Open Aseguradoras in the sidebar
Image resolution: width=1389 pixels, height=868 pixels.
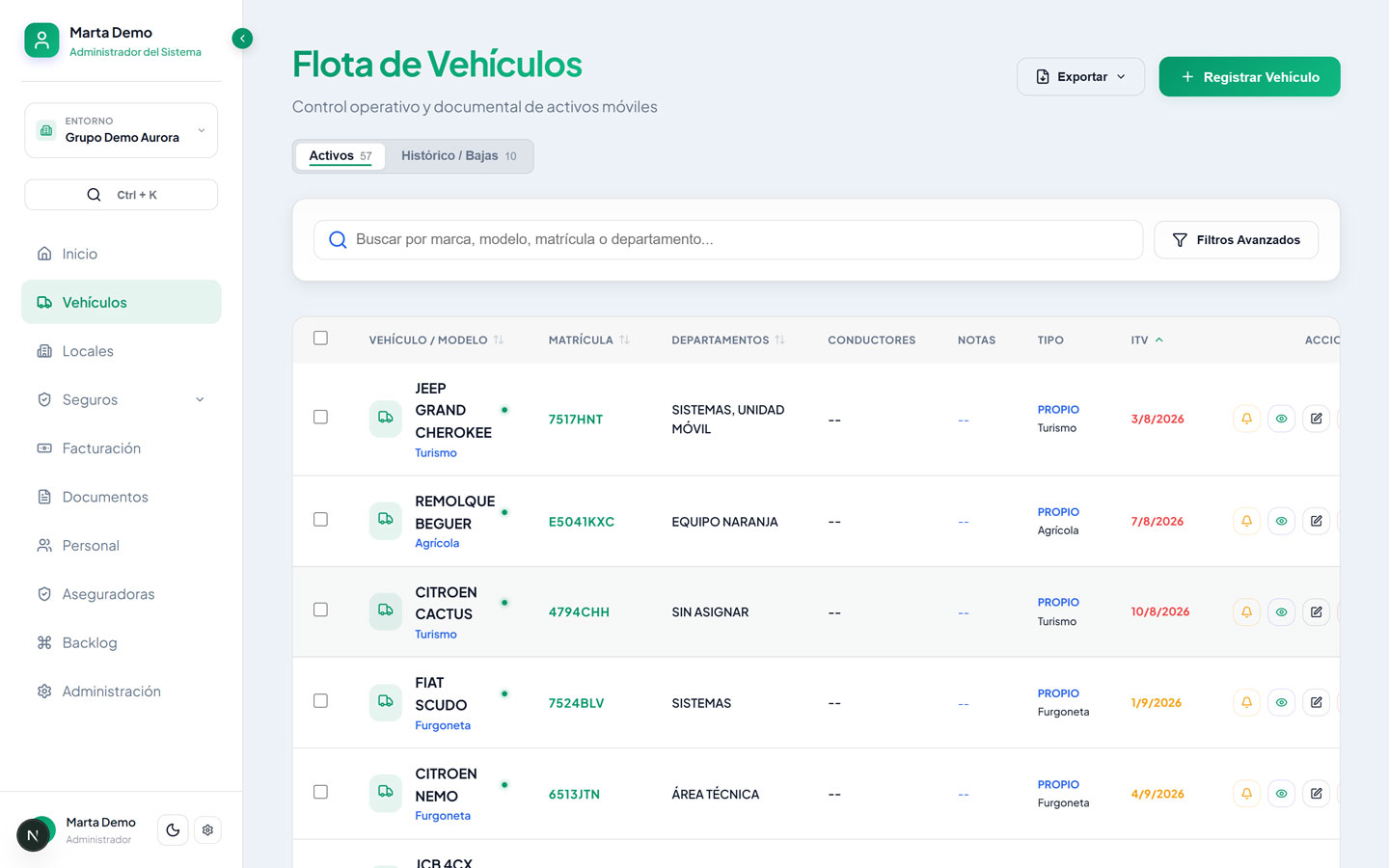pos(122,594)
